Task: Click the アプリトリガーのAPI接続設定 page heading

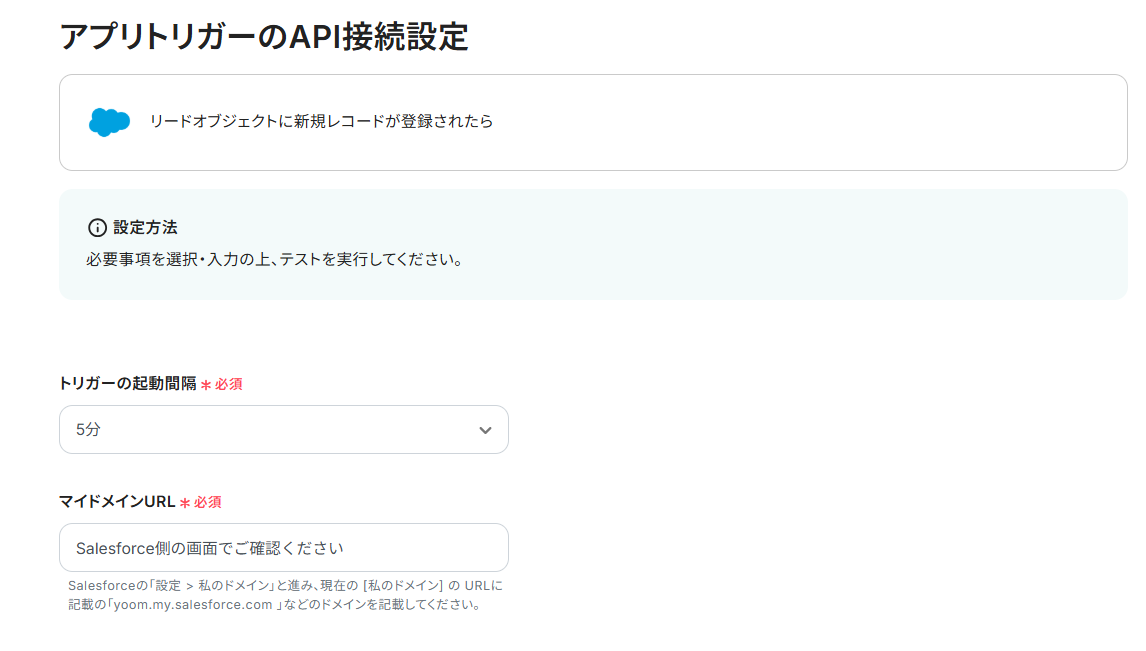Action: 264,36
